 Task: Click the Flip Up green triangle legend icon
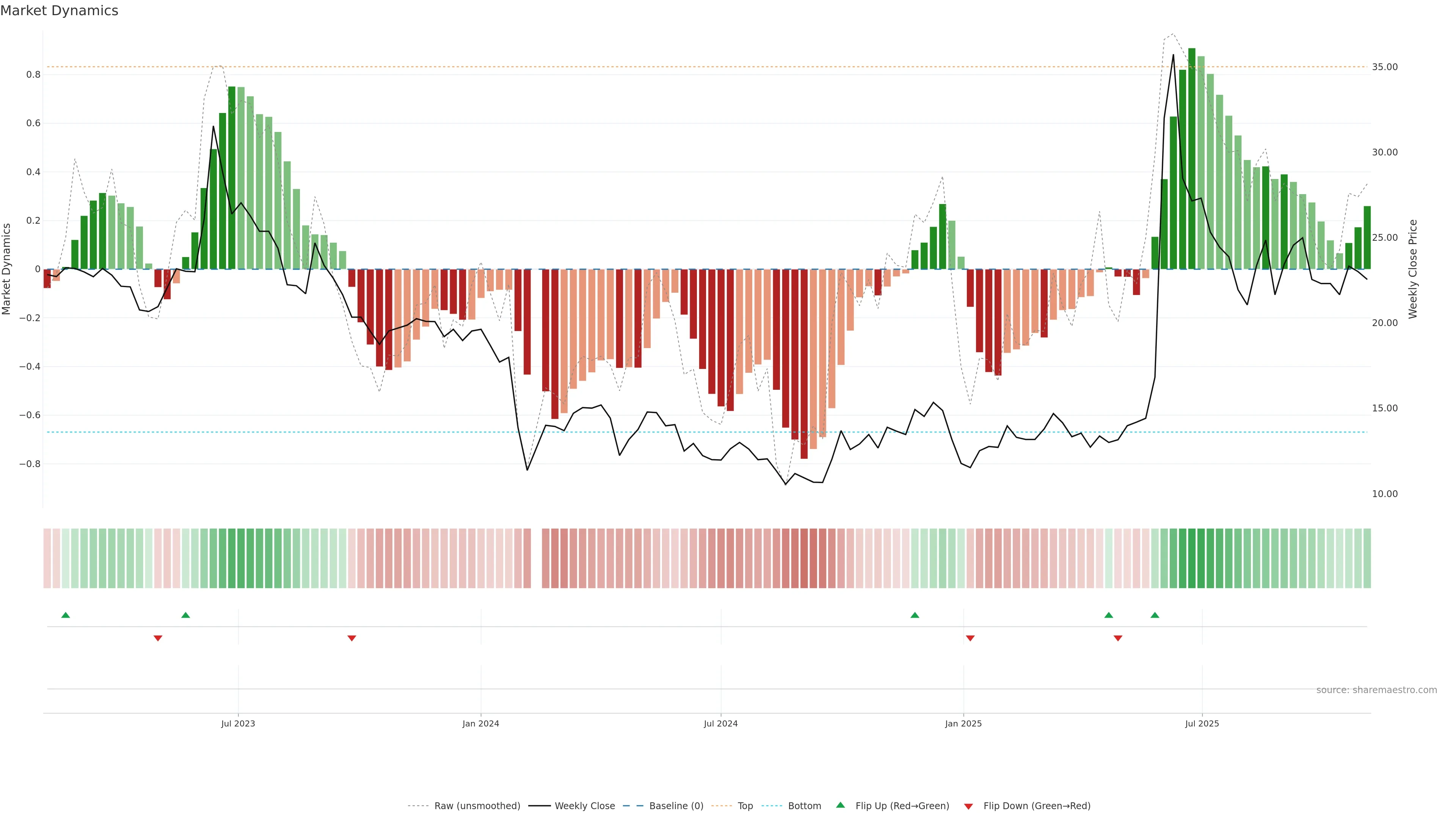coord(841,805)
